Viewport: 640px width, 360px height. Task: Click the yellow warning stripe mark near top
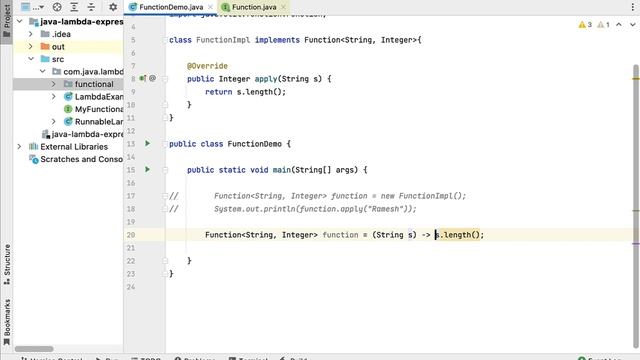tap(636, 78)
